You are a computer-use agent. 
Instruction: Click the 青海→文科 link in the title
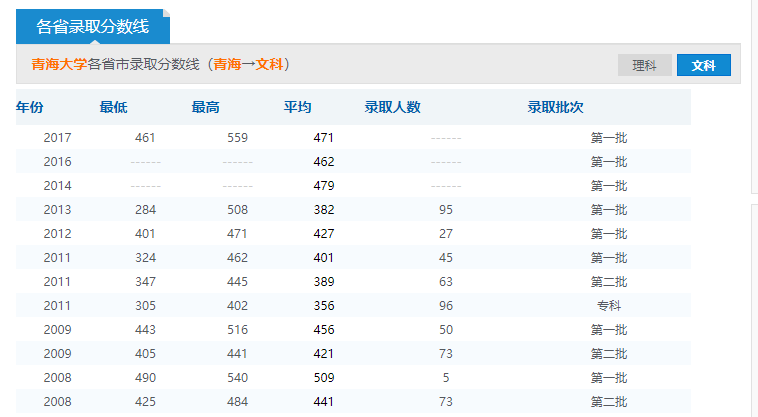[x=248, y=64]
